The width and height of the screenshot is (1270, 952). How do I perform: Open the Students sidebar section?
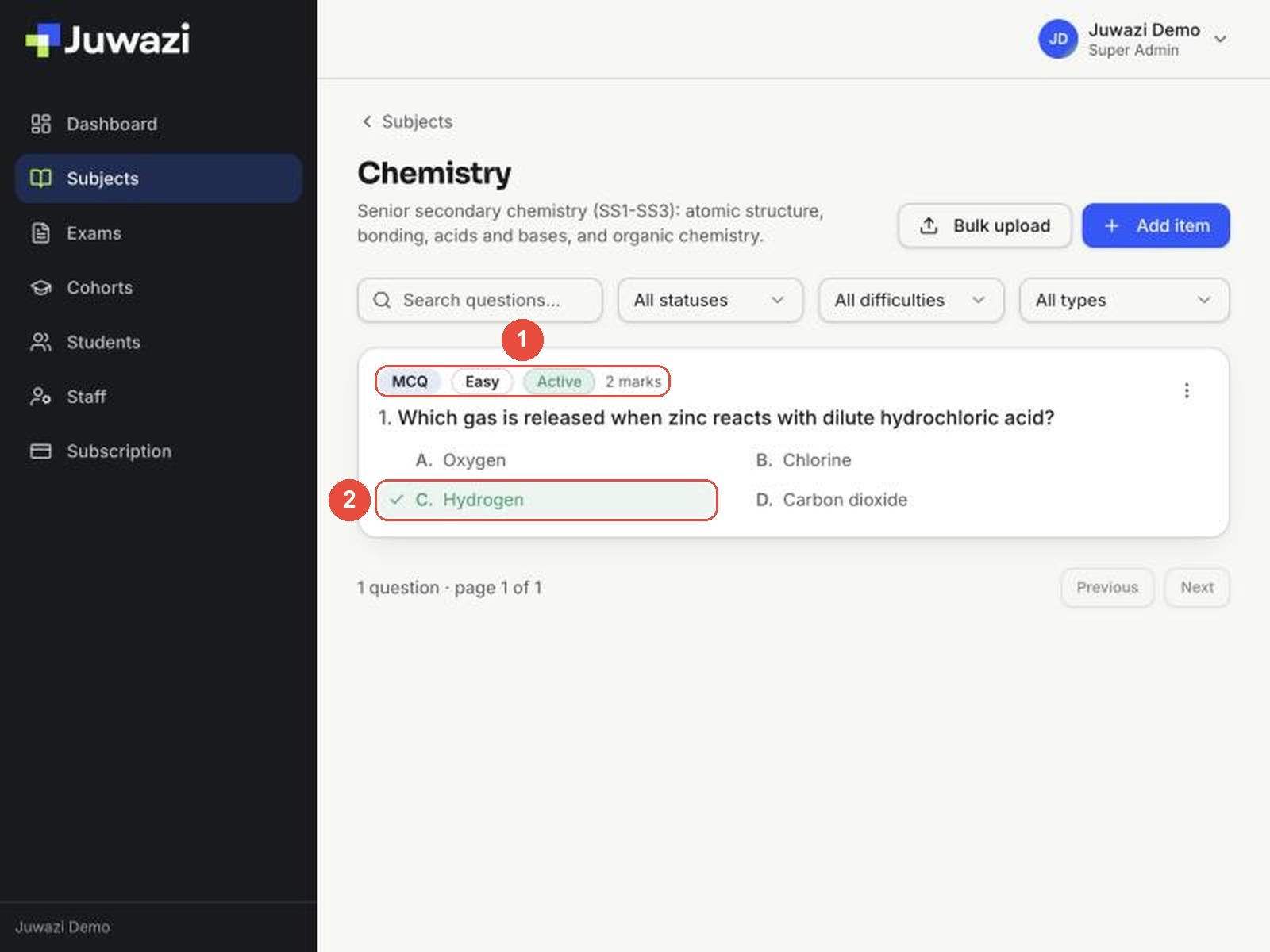(x=159, y=342)
